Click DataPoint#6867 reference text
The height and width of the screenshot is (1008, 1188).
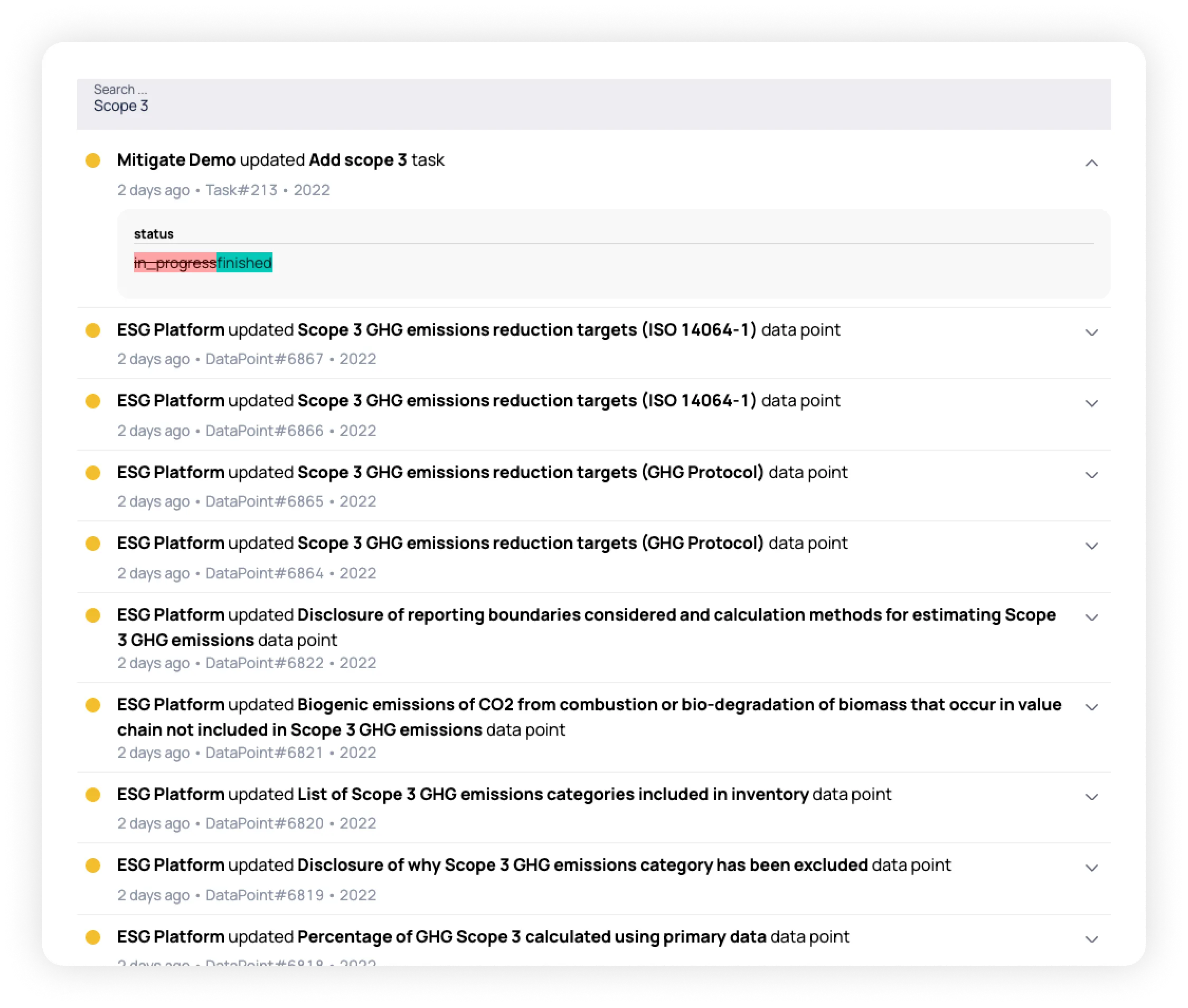click(264, 359)
